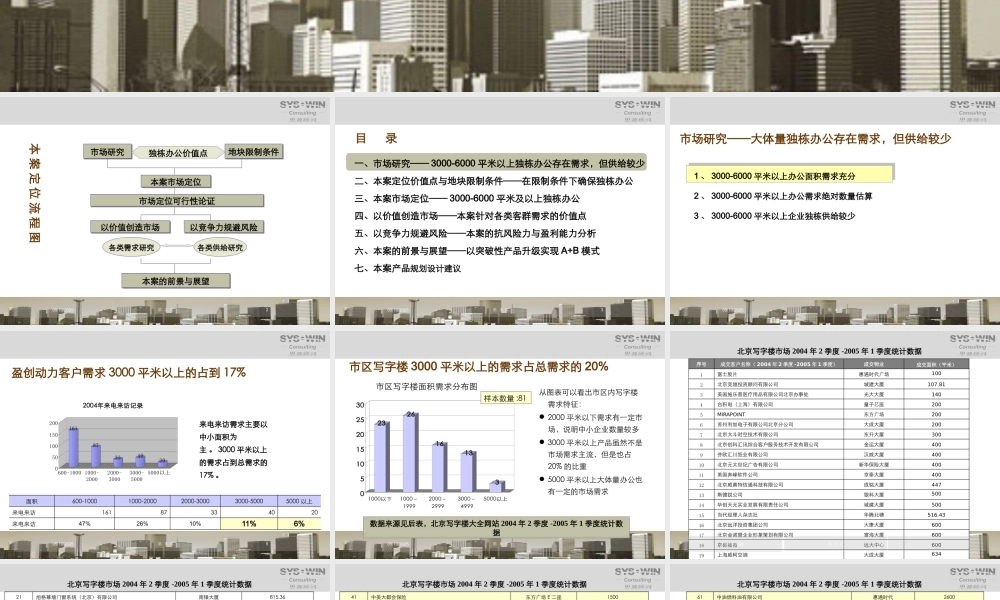Viewport: 1000px width, 600px height.
Task: Click the 市场研究 box in the flowchart
Action: pyautogui.click(x=107, y=152)
